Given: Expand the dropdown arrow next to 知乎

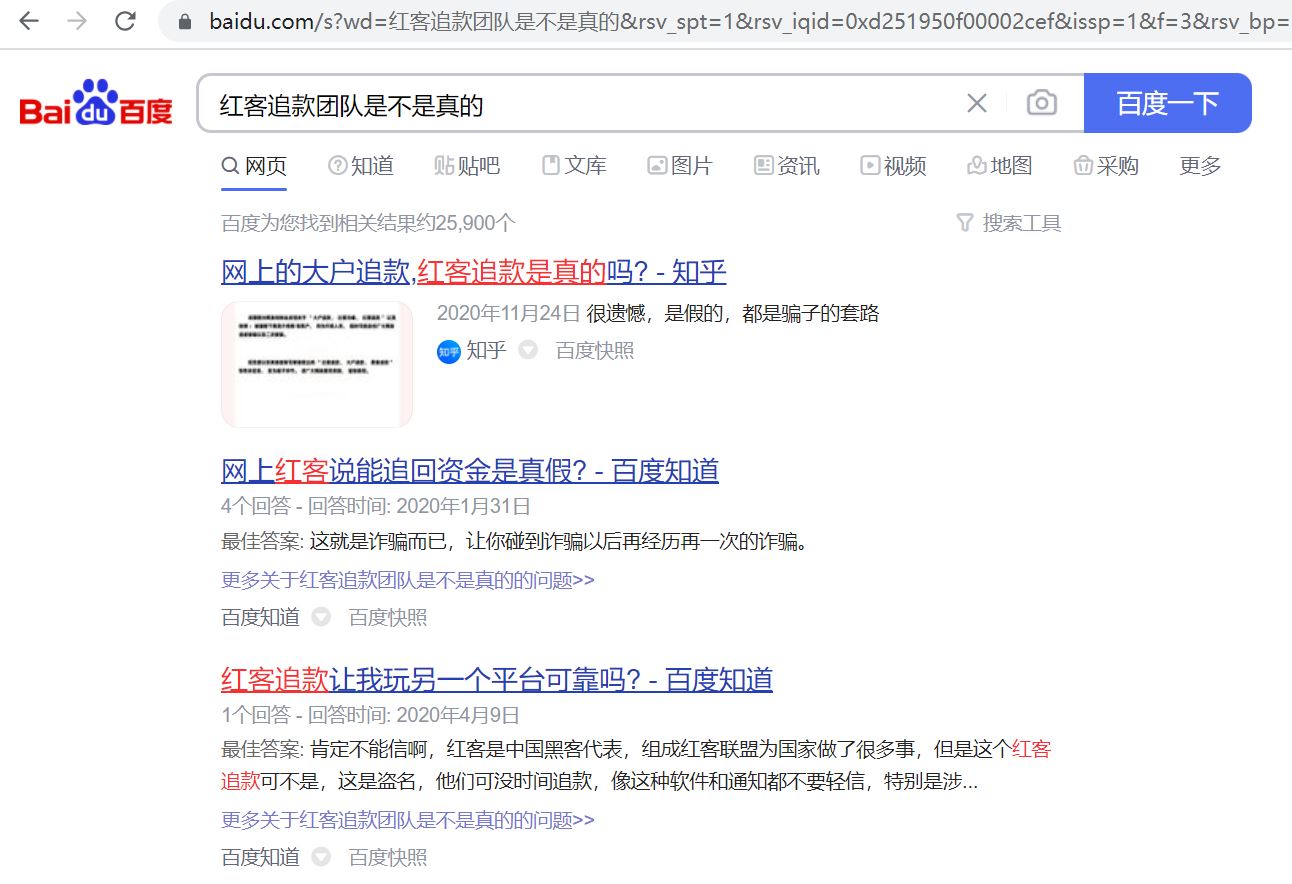Looking at the screenshot, I should [x=527, y=351].
